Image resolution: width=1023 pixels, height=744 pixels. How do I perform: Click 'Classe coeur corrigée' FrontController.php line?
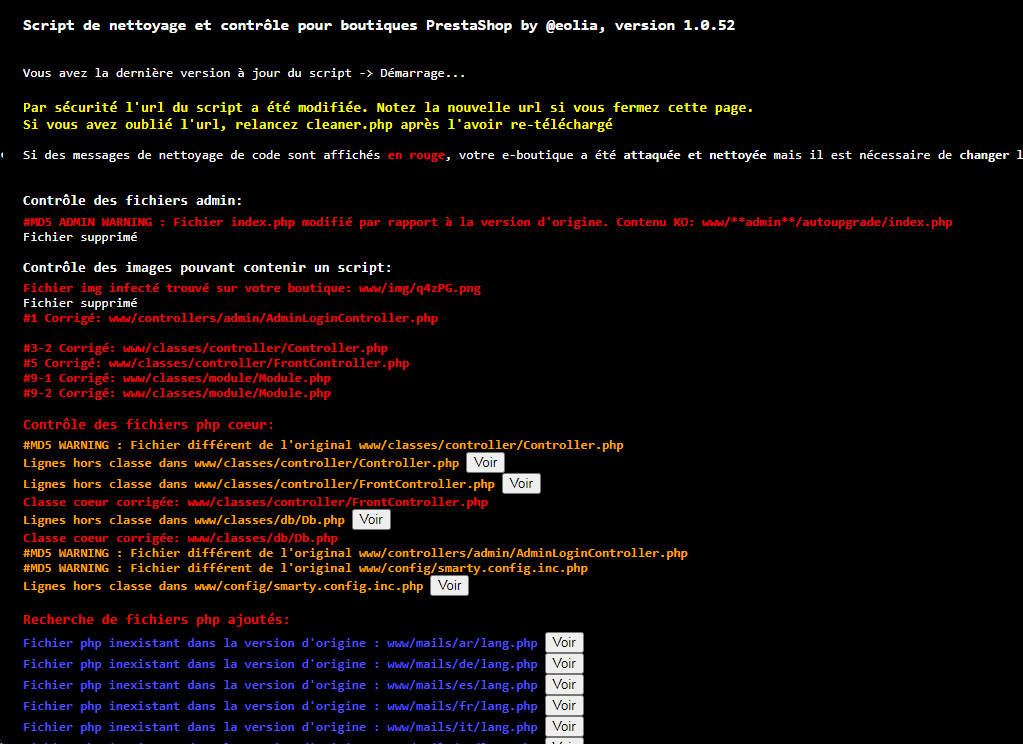tap(255, 502)
